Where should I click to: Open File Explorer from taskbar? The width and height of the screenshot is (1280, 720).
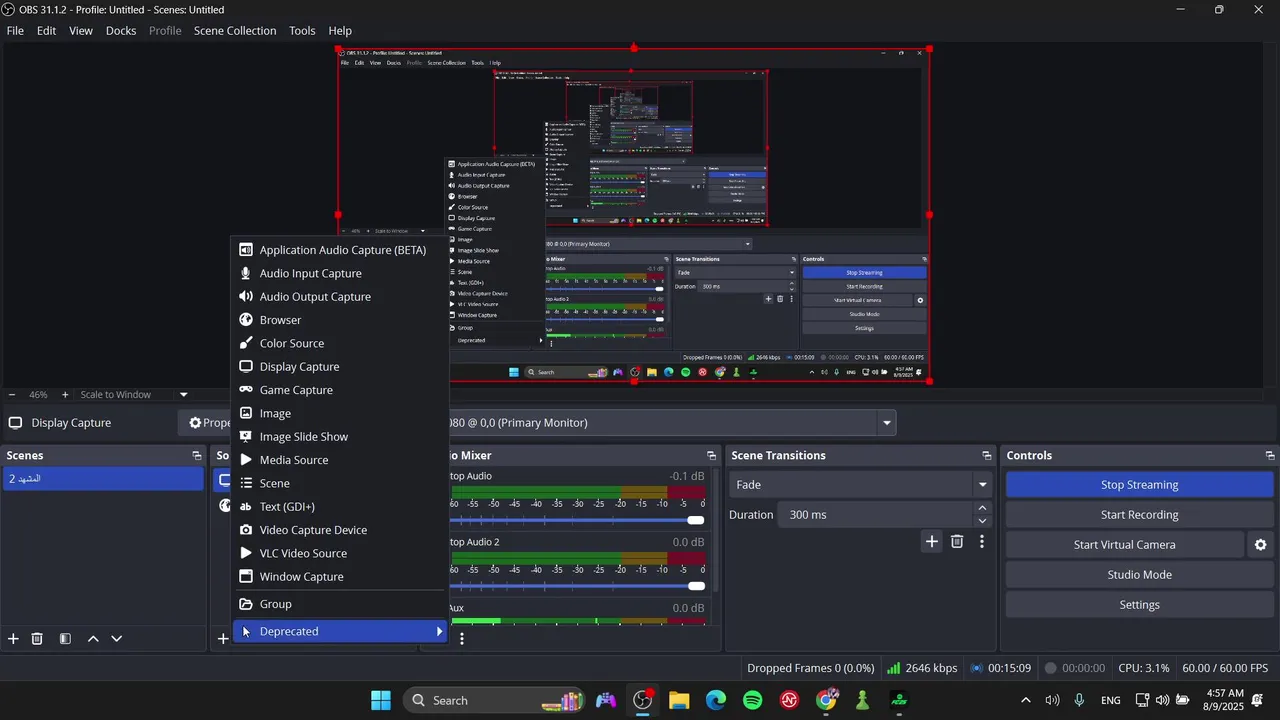pyautogui.click(x=679, y=700)
